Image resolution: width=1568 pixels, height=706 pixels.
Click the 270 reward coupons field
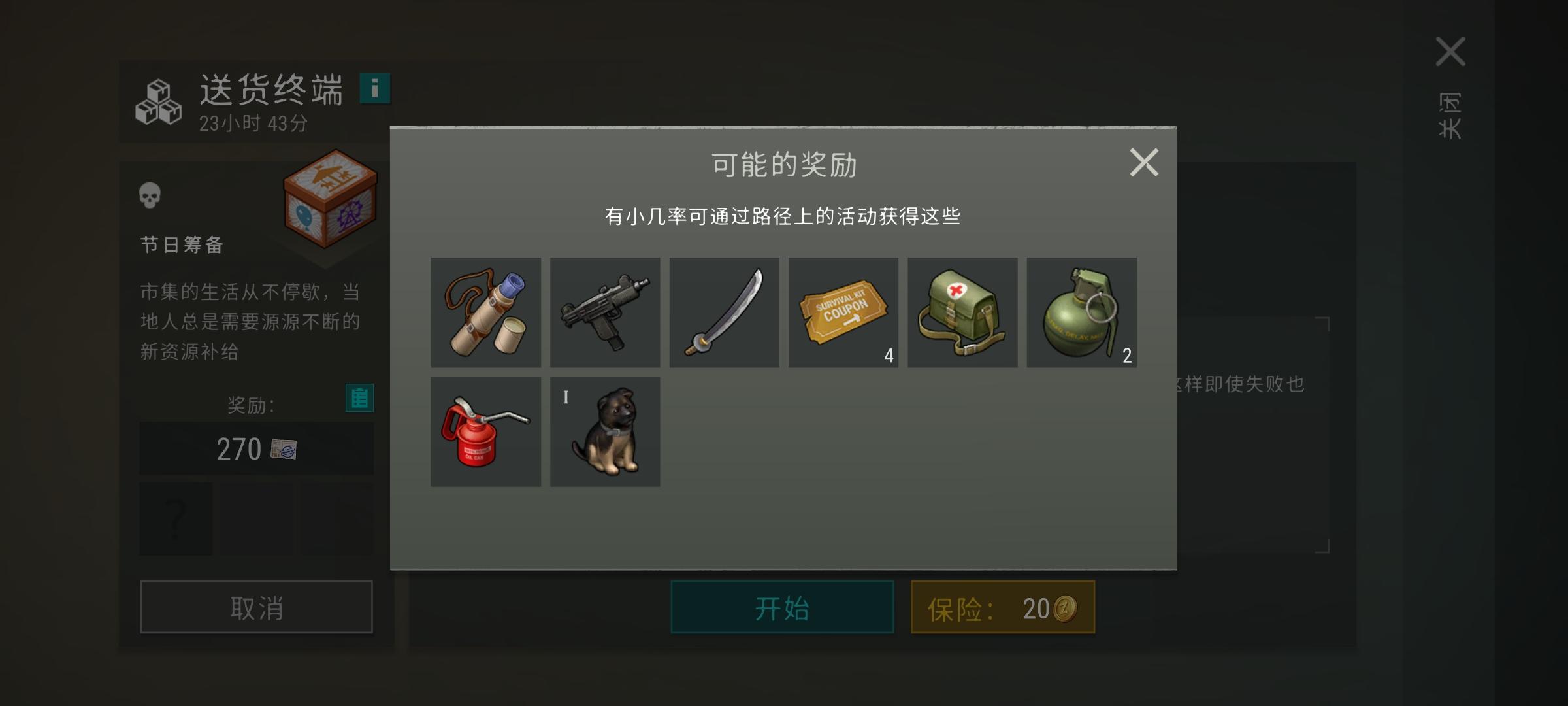tap(257, 448)
